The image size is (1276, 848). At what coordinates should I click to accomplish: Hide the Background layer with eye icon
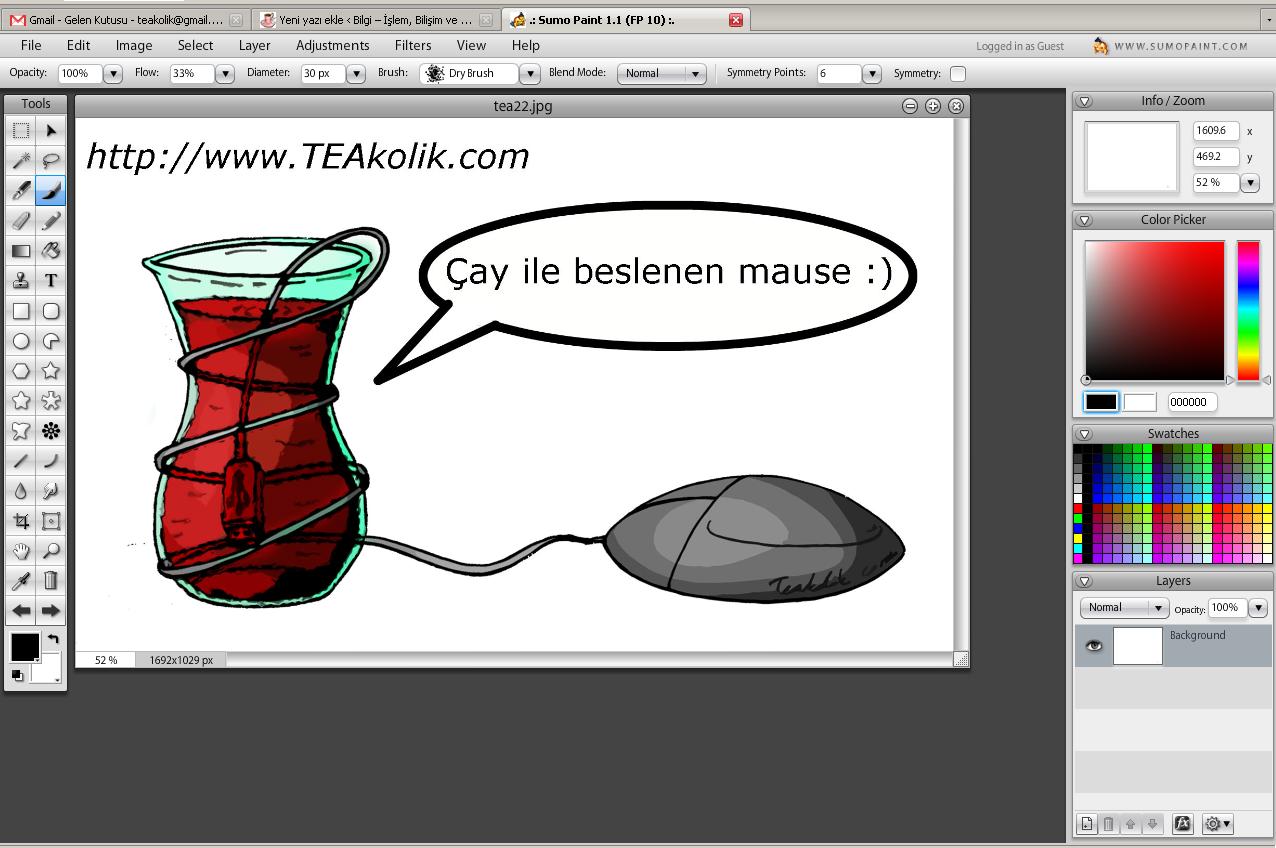[x=1094, y=646]
